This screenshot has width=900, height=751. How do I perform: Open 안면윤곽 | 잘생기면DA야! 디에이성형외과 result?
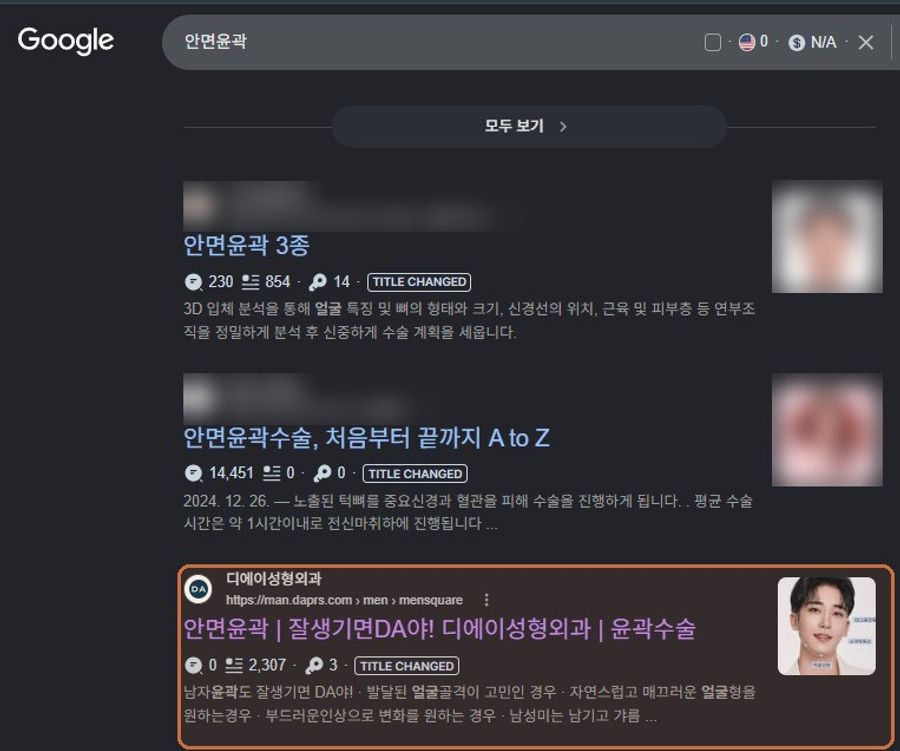coord(439,629)
